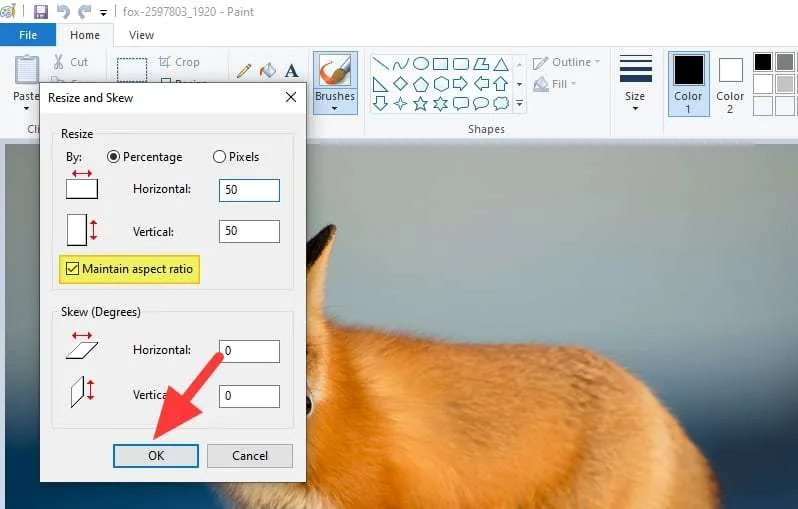Screen dimensions: 798x509
Task: Undo the last action in the title bar
Action: pyautogui.click(x=63, y=11)
